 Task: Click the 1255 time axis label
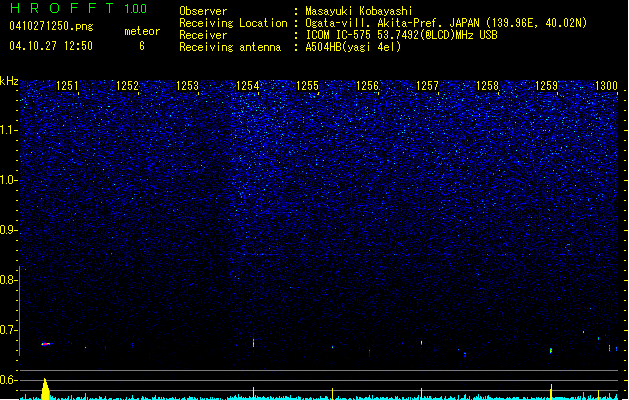[x=307, y=86]
